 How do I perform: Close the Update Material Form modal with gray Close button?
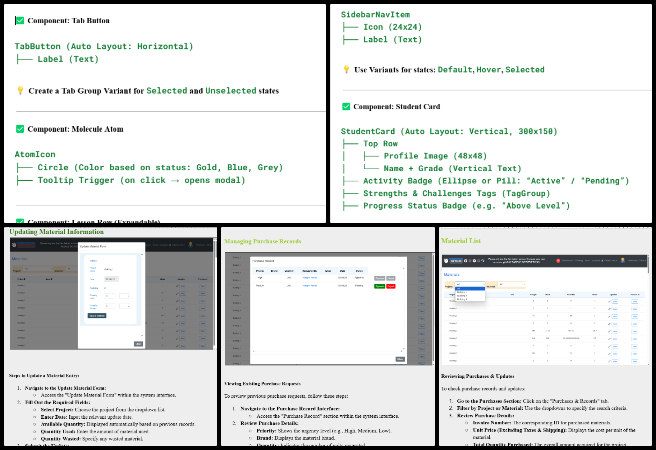(x=138, y=344)
